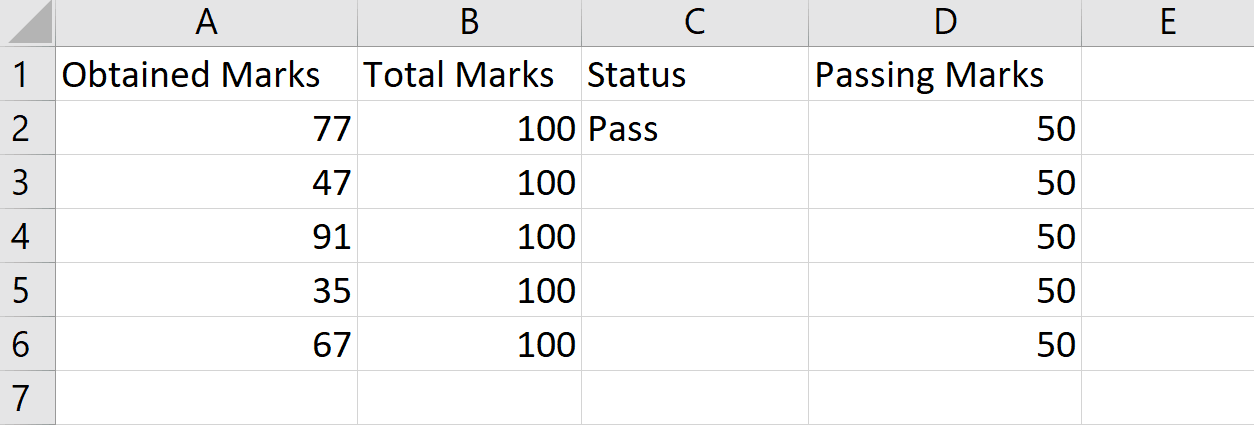1254x425 pixels.
Task: Select row 3 header
Action: pos(27,182)
